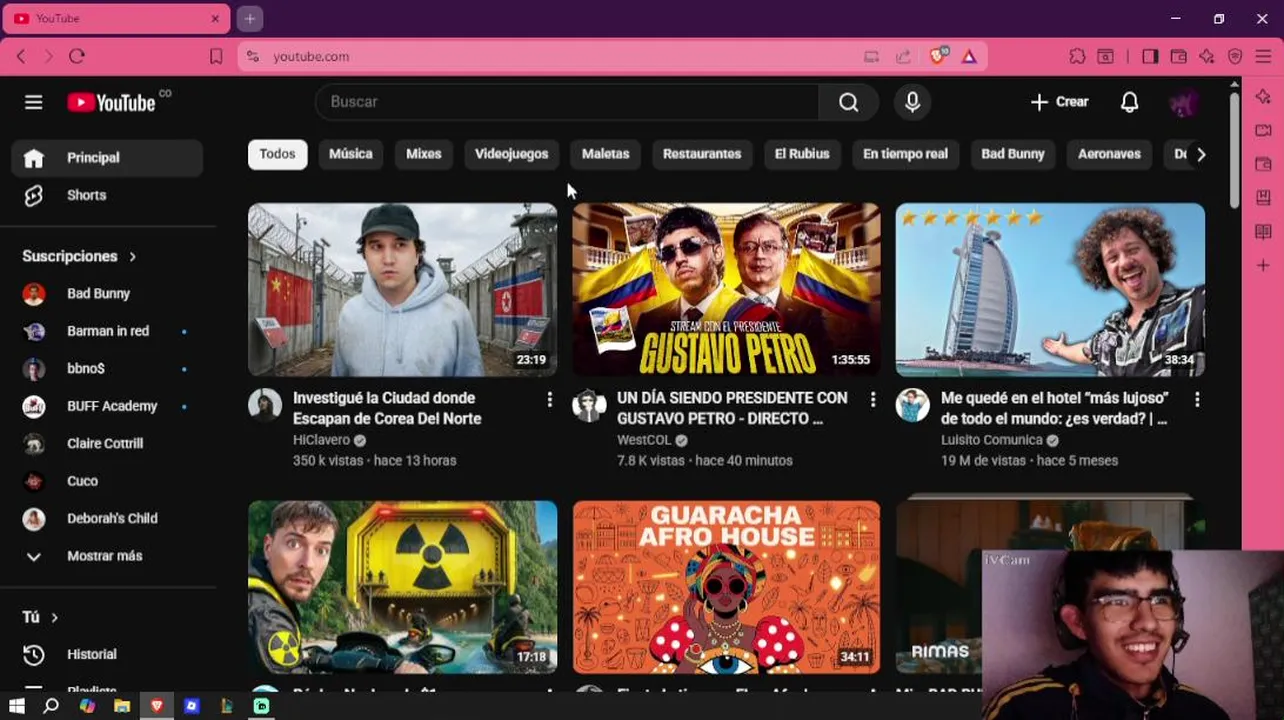This screenshot has width=1284, height=720.
Task: Open the Brave VPN icon
Action: [1235, 57]
